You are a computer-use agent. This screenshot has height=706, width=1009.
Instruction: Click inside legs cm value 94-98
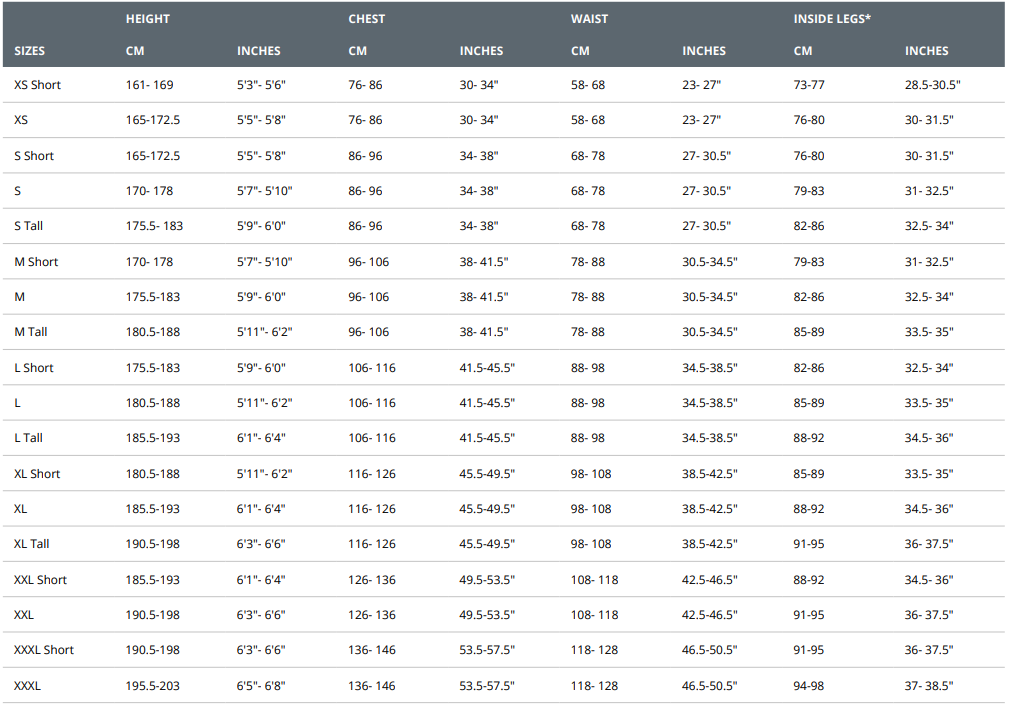[809, 686]
